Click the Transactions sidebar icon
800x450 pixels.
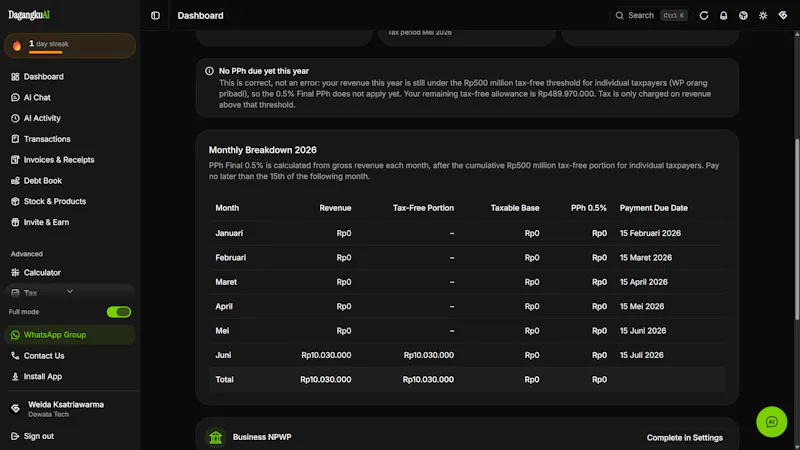tap(15, 139)
